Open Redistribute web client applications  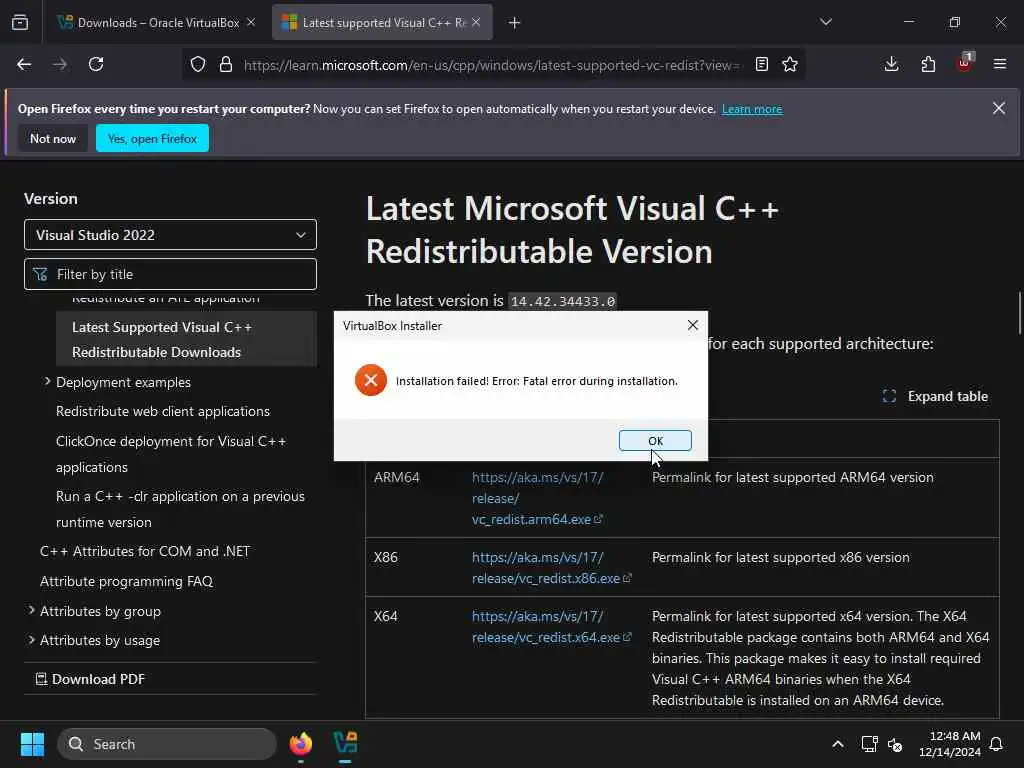163,411
